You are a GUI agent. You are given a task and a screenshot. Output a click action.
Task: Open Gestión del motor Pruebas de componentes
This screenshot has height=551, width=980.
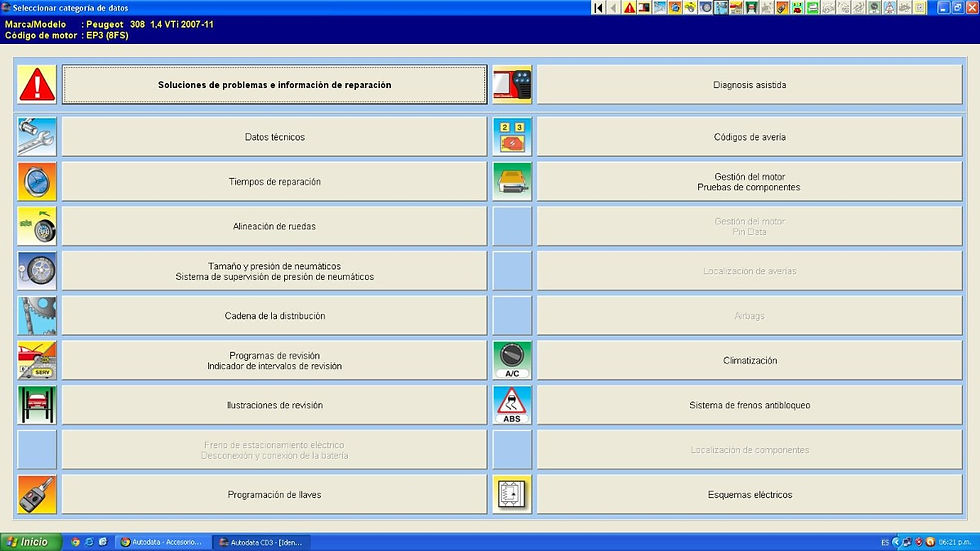coord(749,182)
